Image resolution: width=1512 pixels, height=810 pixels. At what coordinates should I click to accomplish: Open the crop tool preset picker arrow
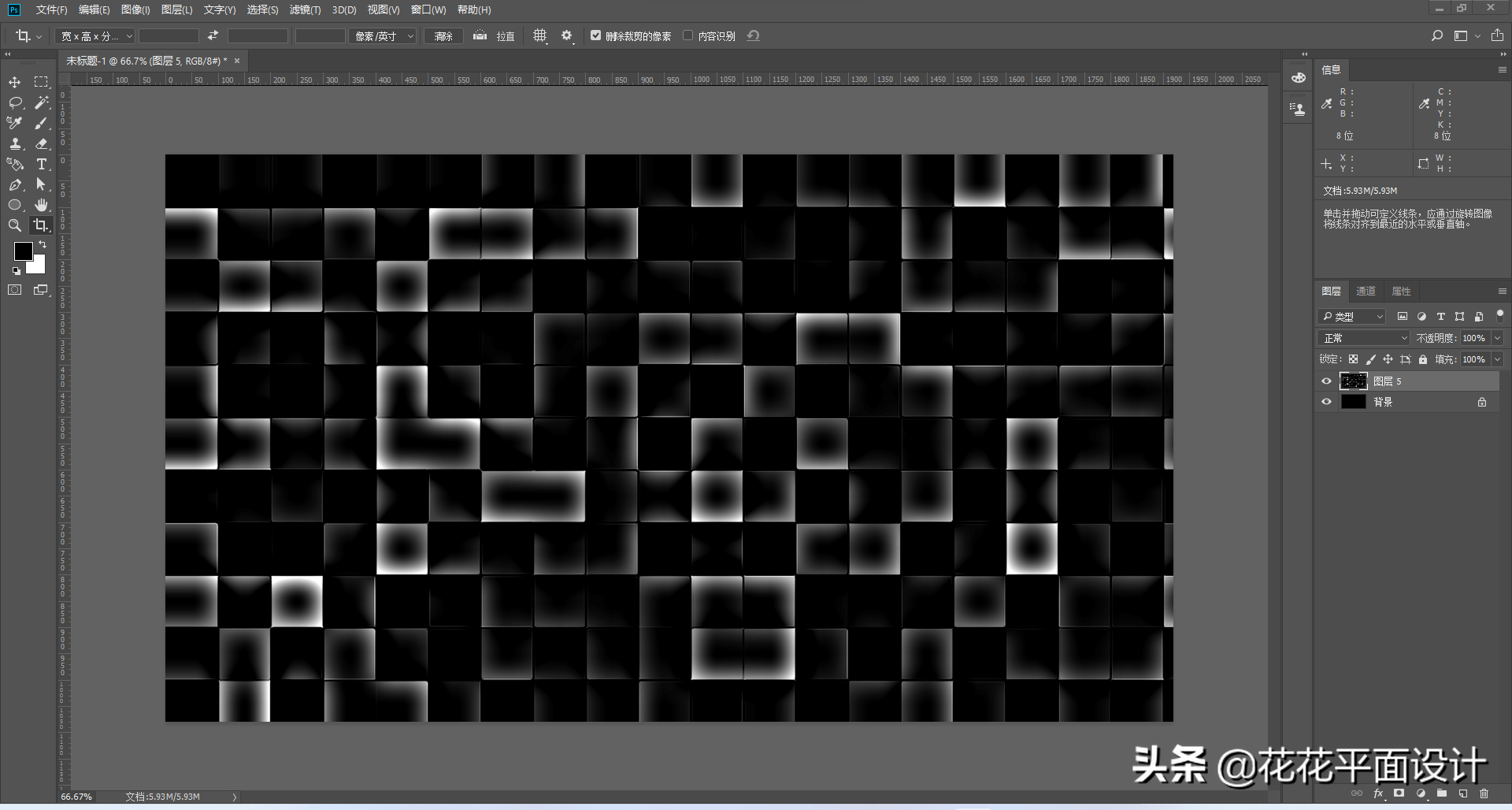[39, 37]
